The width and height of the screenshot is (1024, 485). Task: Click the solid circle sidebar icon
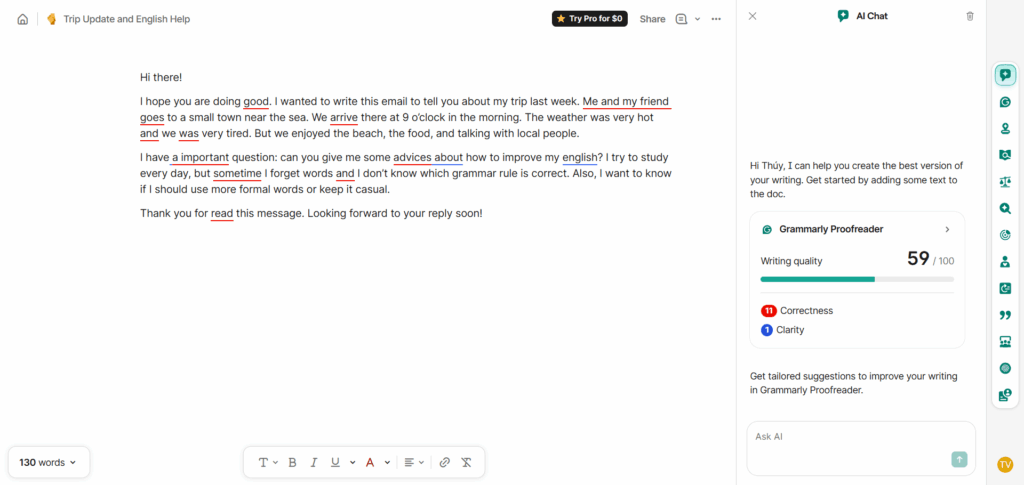(x=1005, y=368)
